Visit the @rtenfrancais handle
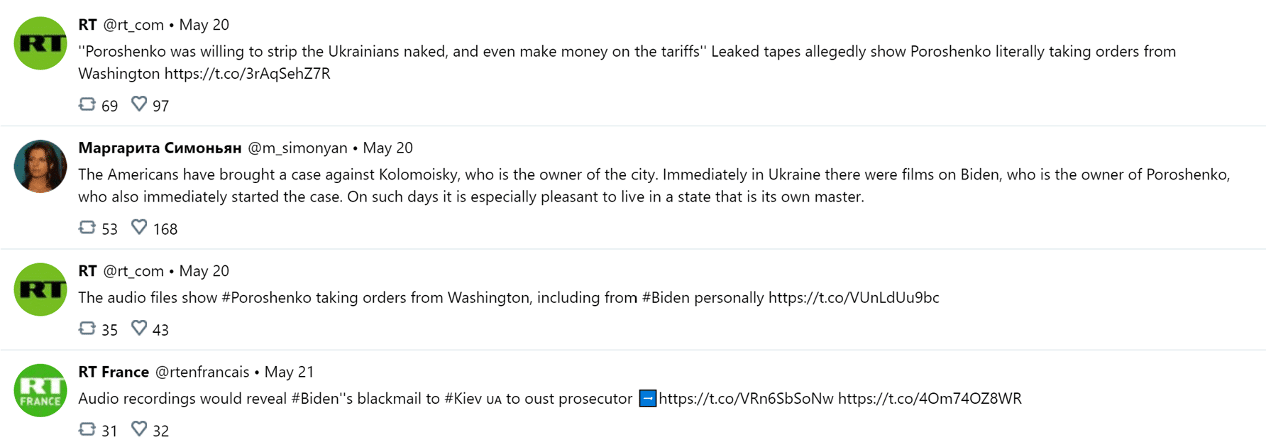This screenshot has height=446, width=1266. pos(202,372)
